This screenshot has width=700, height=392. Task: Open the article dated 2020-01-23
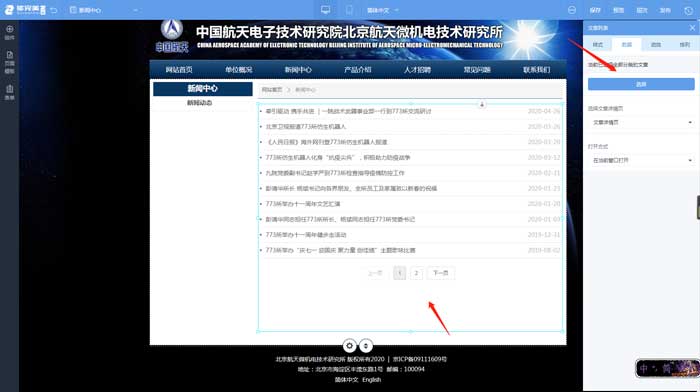coord(351,188)
